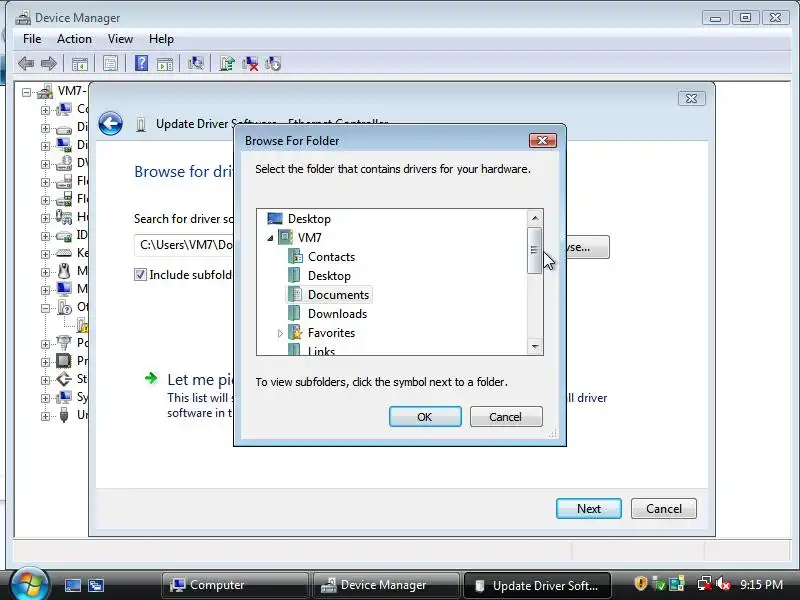Click the Let me pick green arrow option

[151, 378]
